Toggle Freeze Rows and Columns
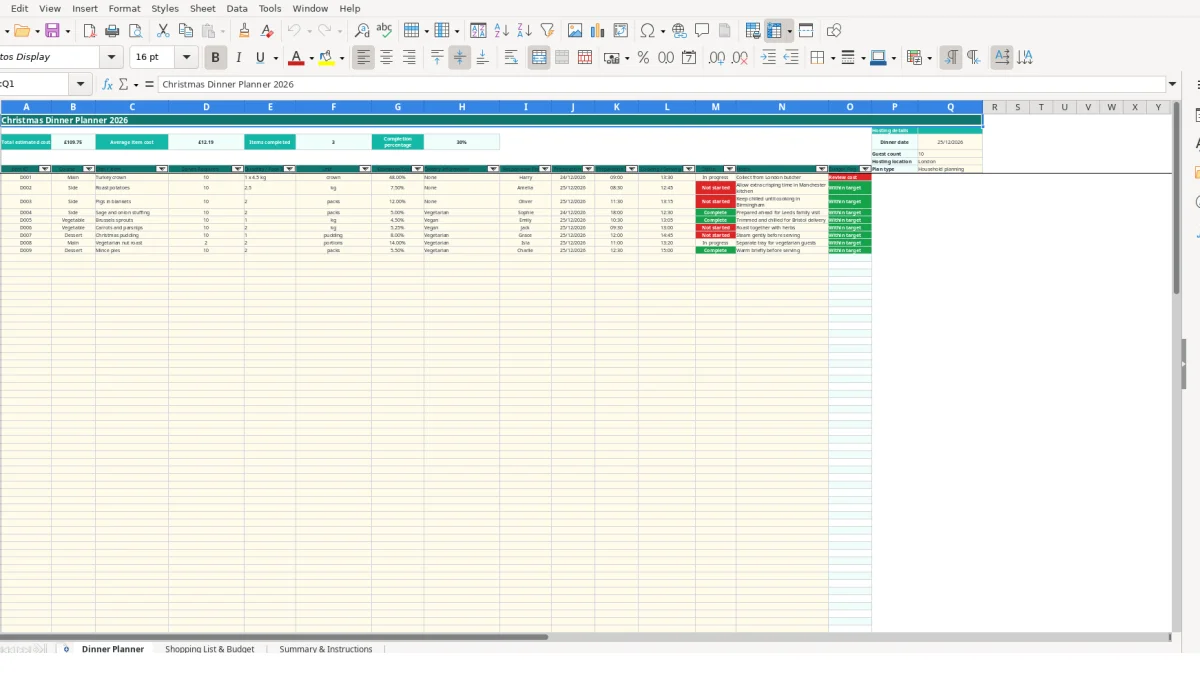The image size is (1200, 675). pos(775,31)
